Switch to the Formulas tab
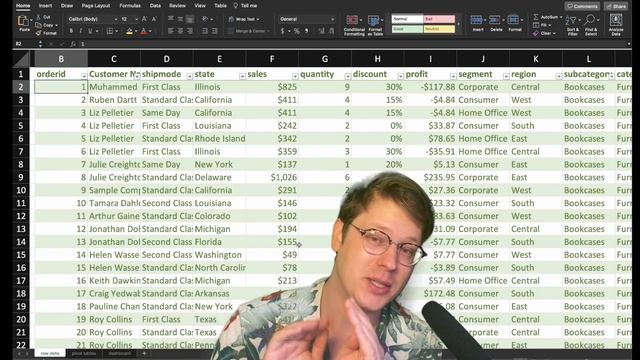The image size is (640, 360). pyautogui.click(x=130, y=6)
